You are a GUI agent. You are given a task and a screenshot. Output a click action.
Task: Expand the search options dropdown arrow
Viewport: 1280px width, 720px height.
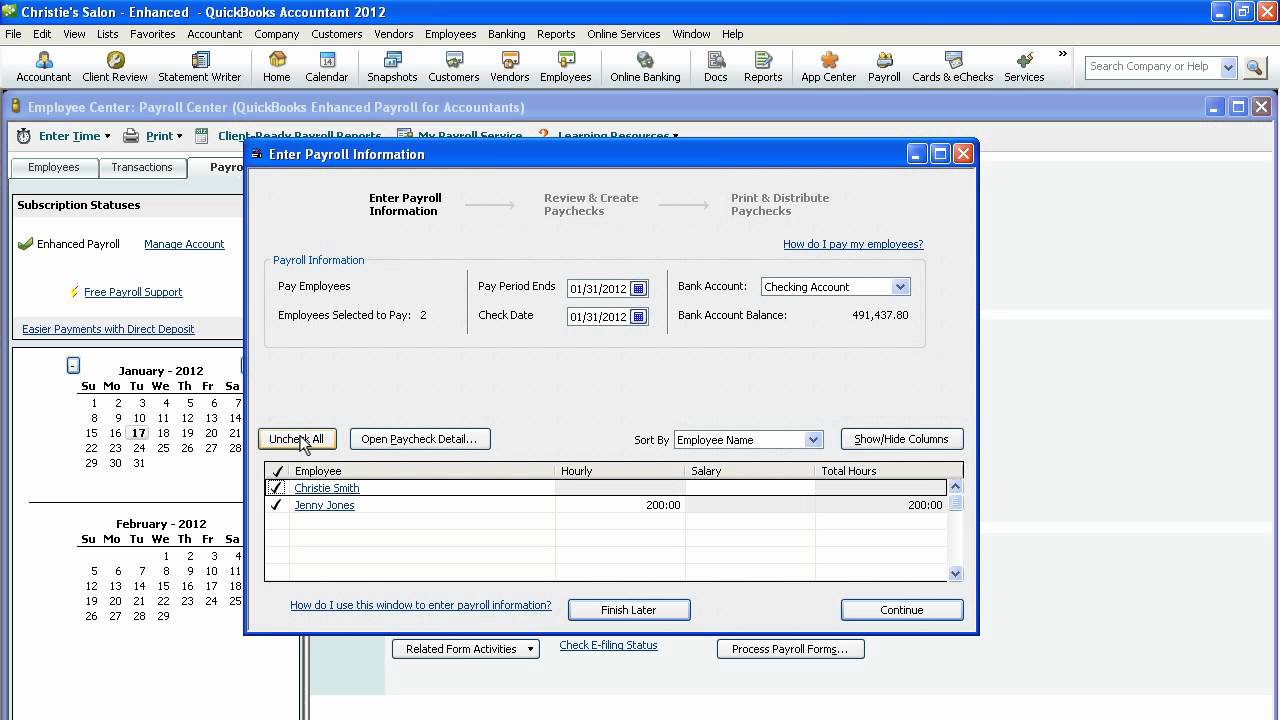(1228, 67)
